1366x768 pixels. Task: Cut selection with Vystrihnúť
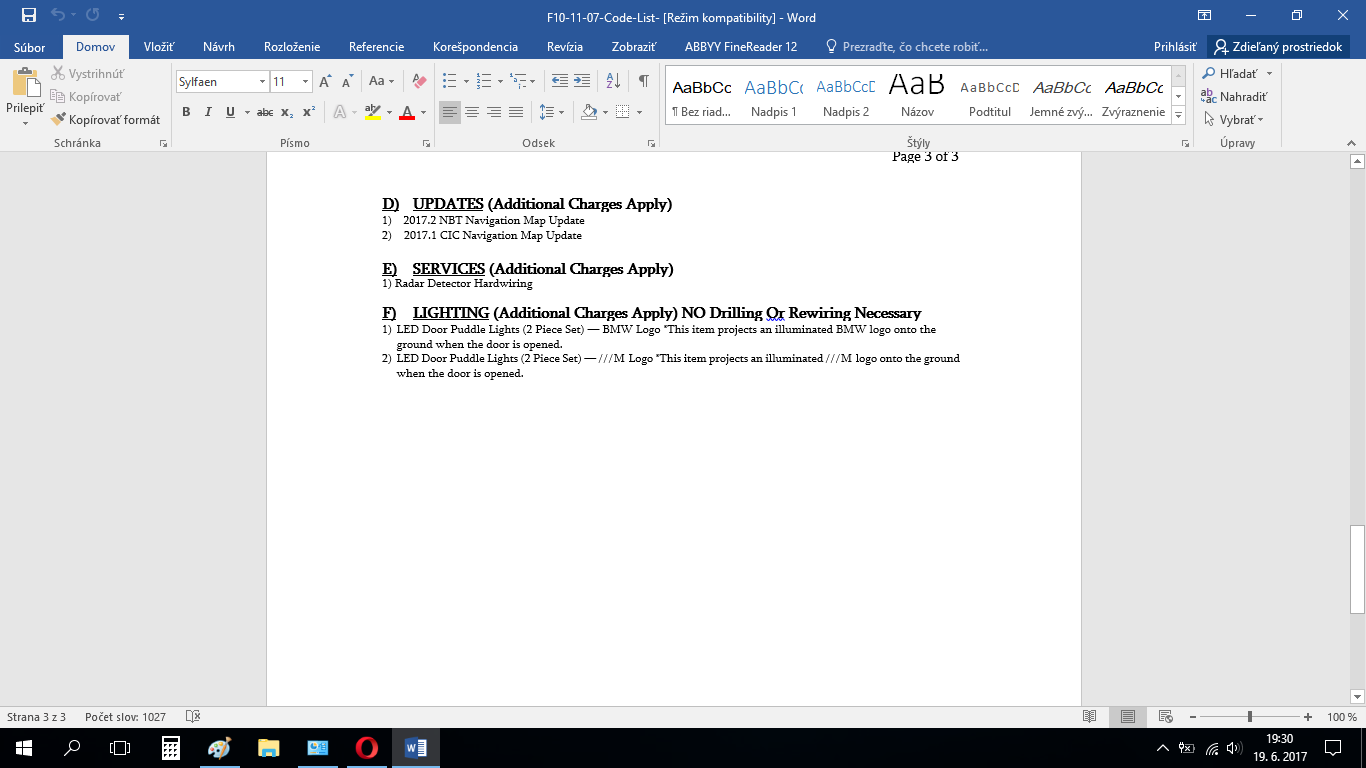click(x=89, y=74)
